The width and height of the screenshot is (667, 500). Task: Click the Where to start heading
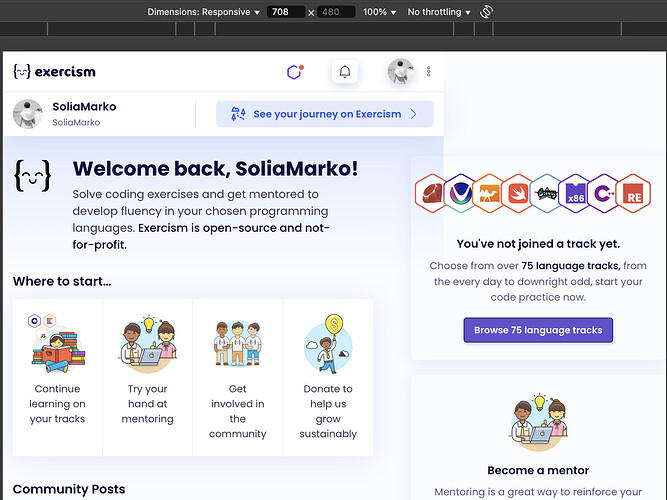[62, 281]
